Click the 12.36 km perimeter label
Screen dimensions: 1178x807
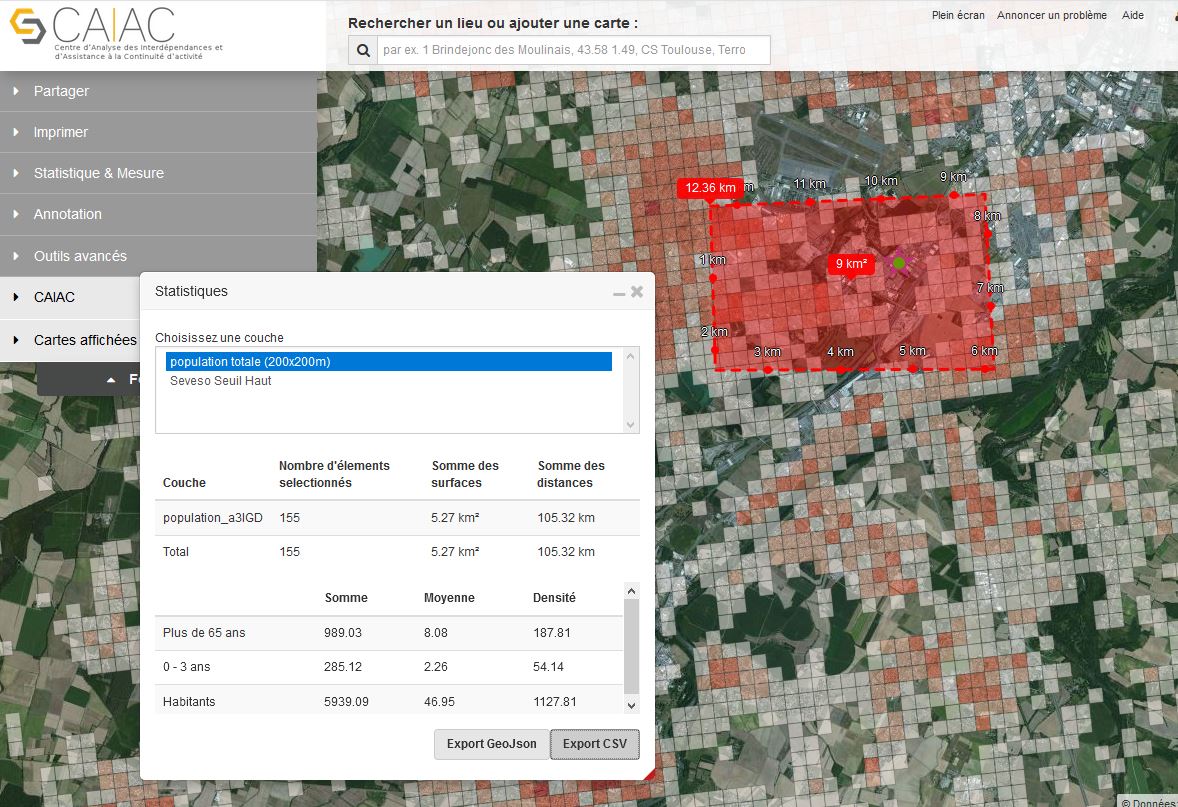(710, 188)
